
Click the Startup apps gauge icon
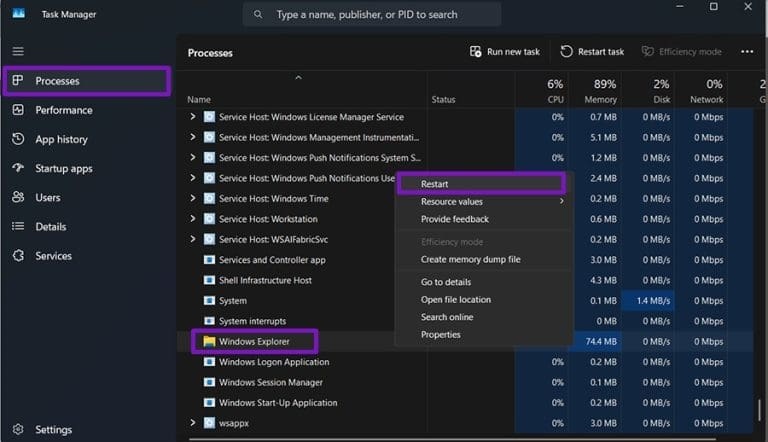pos(18,168)
